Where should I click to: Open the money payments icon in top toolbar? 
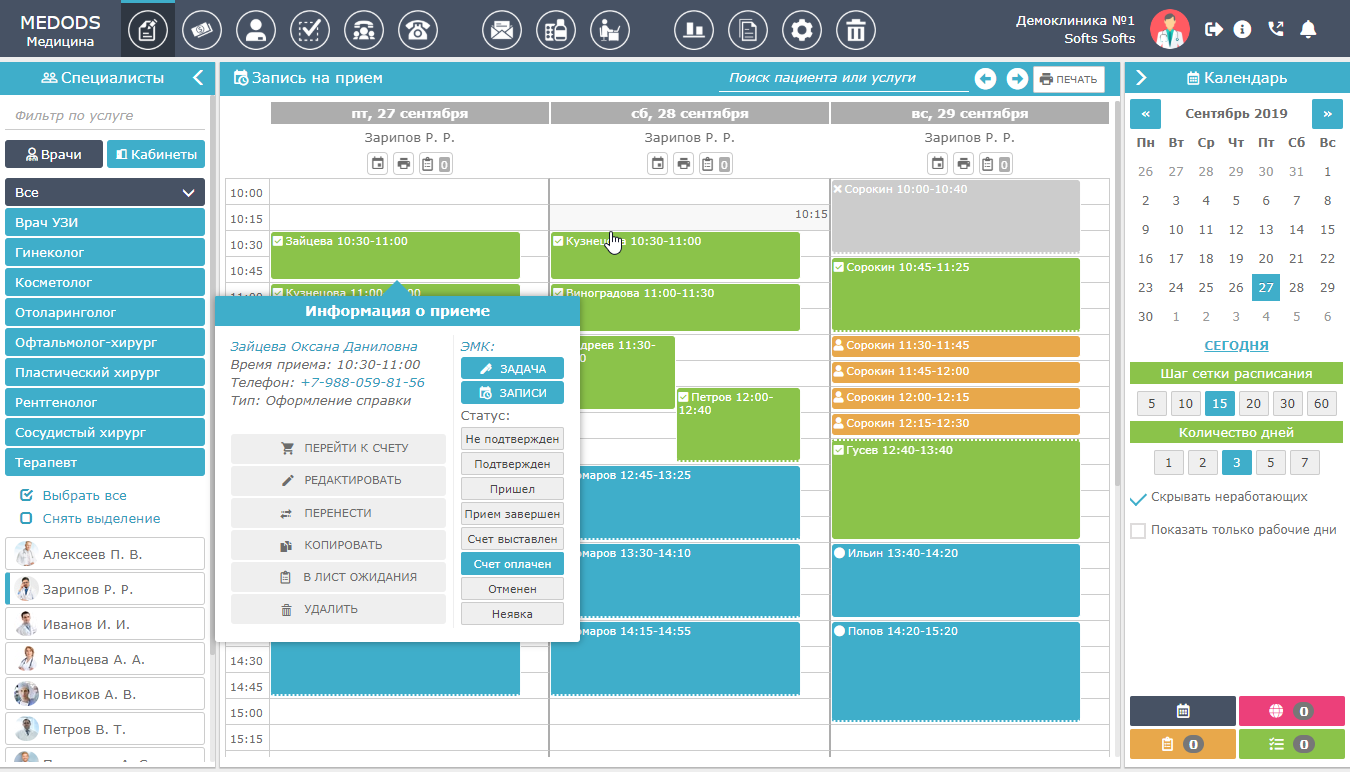[202, 30]
